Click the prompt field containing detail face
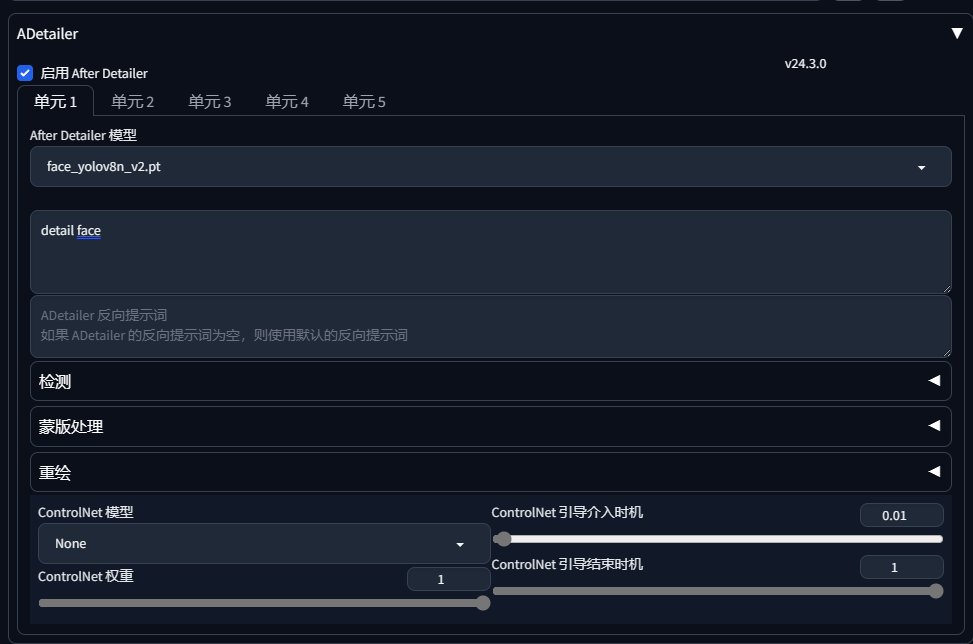 (491, 252)
